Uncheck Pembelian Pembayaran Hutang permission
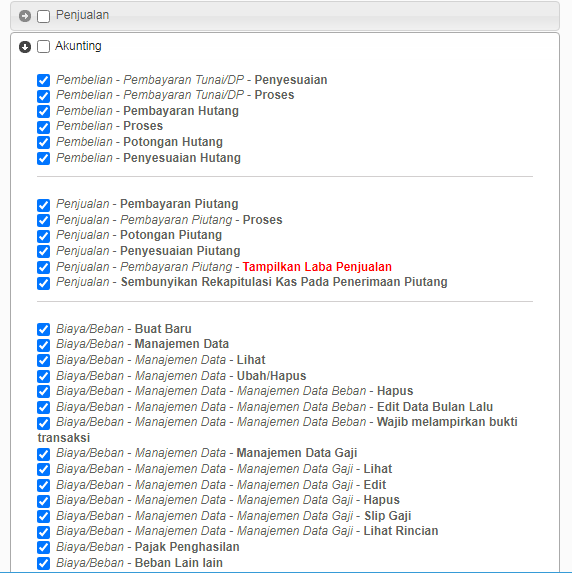Viewport: 572px width, 573px height. point(43,111)
